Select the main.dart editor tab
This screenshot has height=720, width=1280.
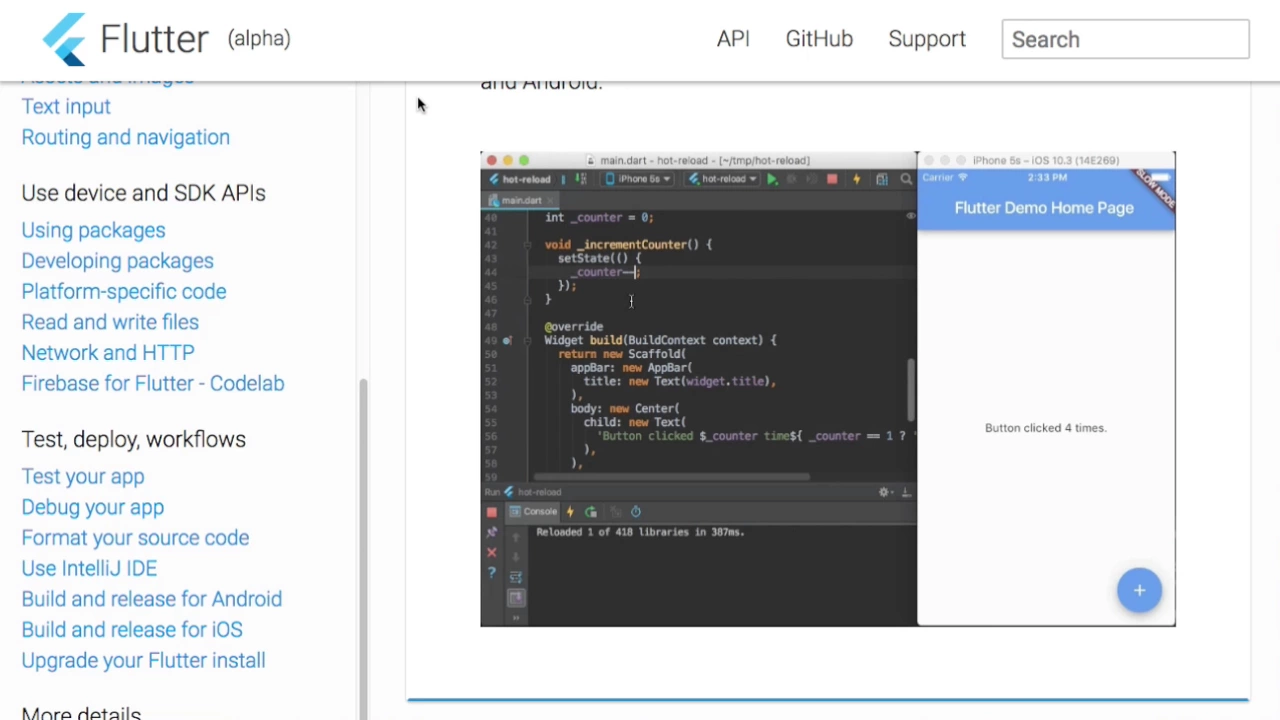pyautogui.click(x=520, y=201)
